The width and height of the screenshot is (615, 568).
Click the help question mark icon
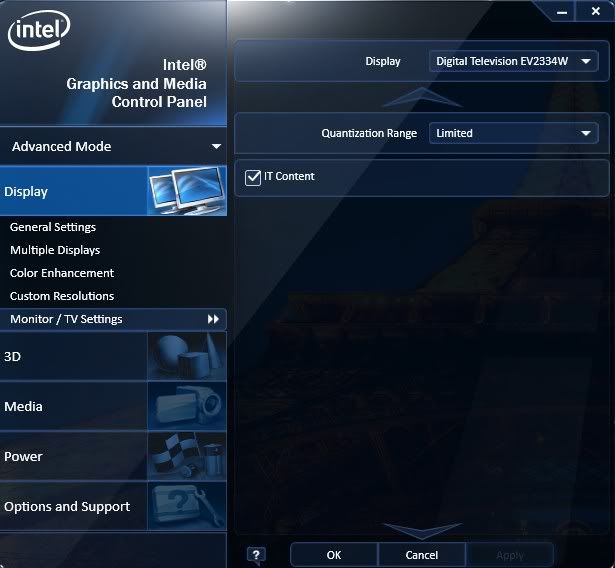pyautogui.click(x=256, y=555)
